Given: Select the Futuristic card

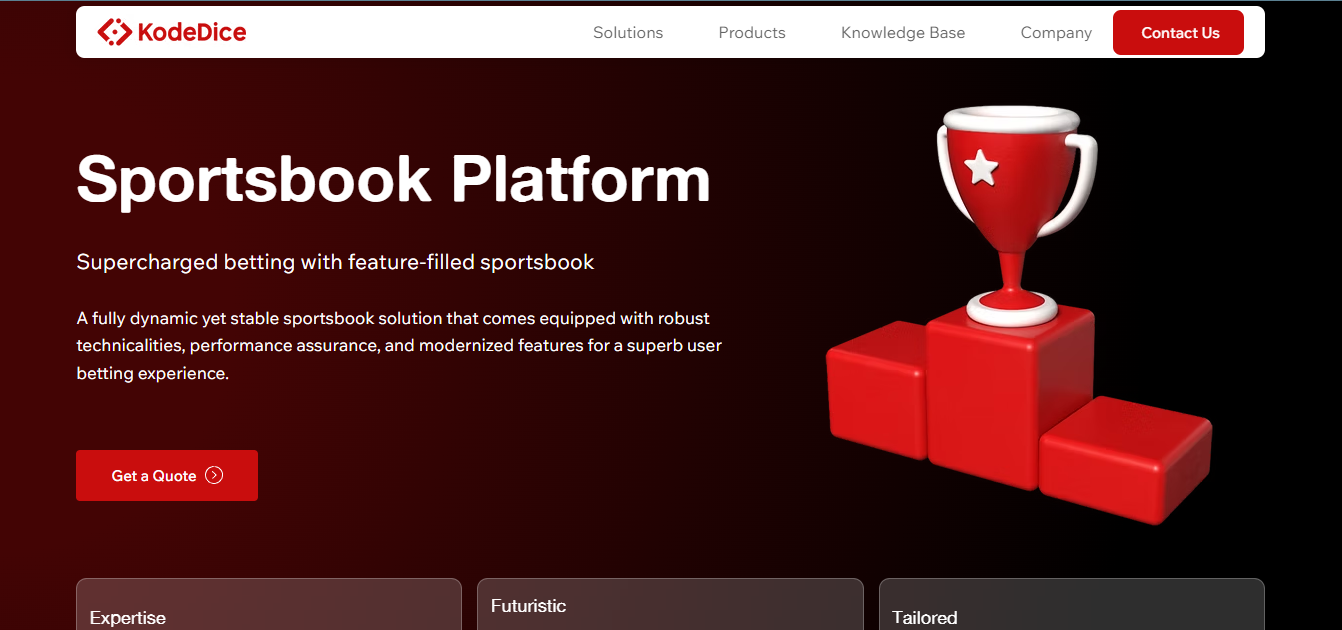Looking at the screenshot, I should [670, 604].
